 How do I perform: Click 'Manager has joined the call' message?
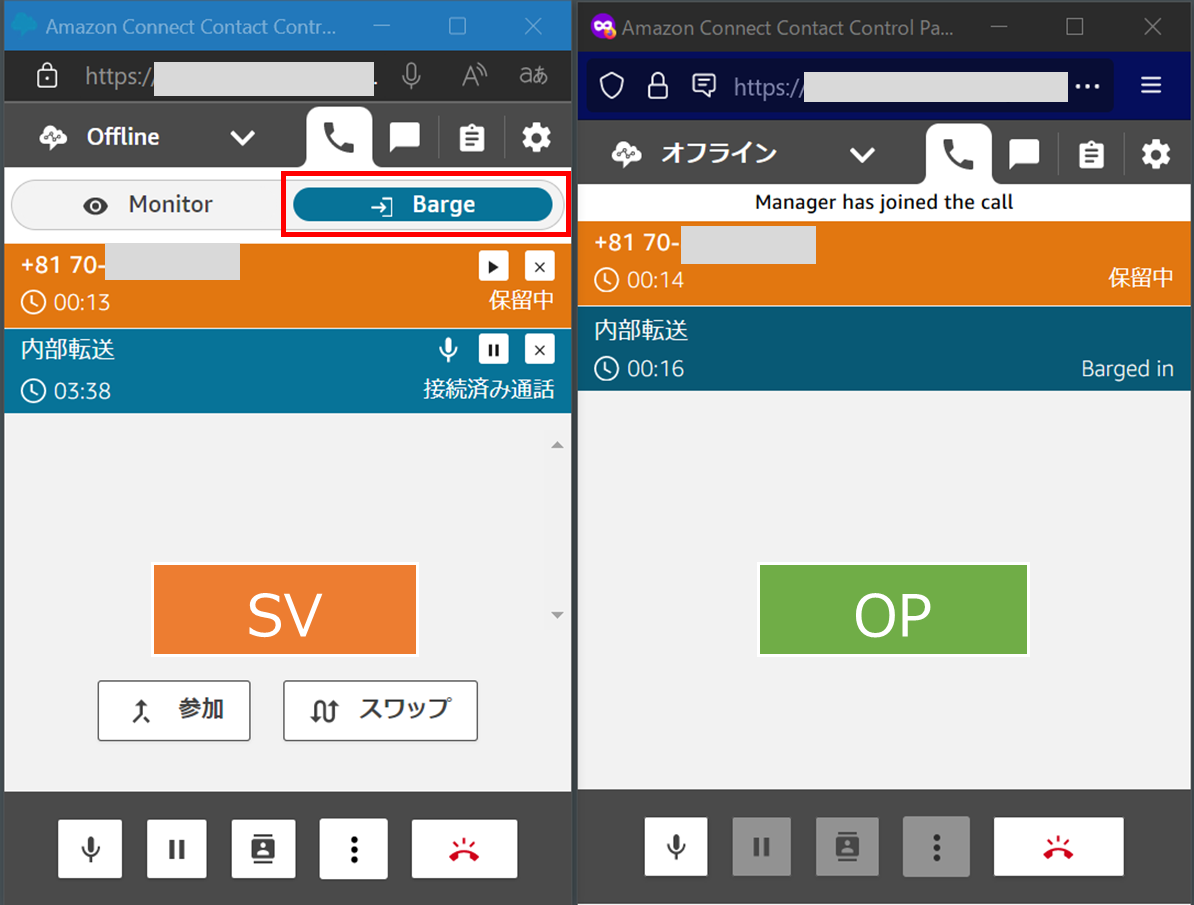click(x=884, y=203)
